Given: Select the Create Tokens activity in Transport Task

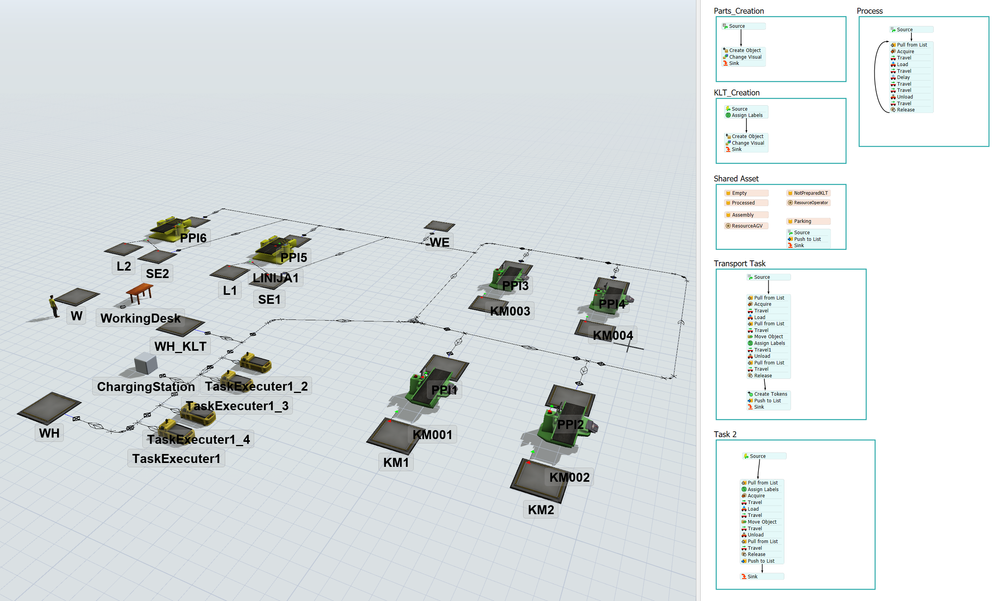Looking at the screenshot, I should pyautogui.click(x=768, y=394).
